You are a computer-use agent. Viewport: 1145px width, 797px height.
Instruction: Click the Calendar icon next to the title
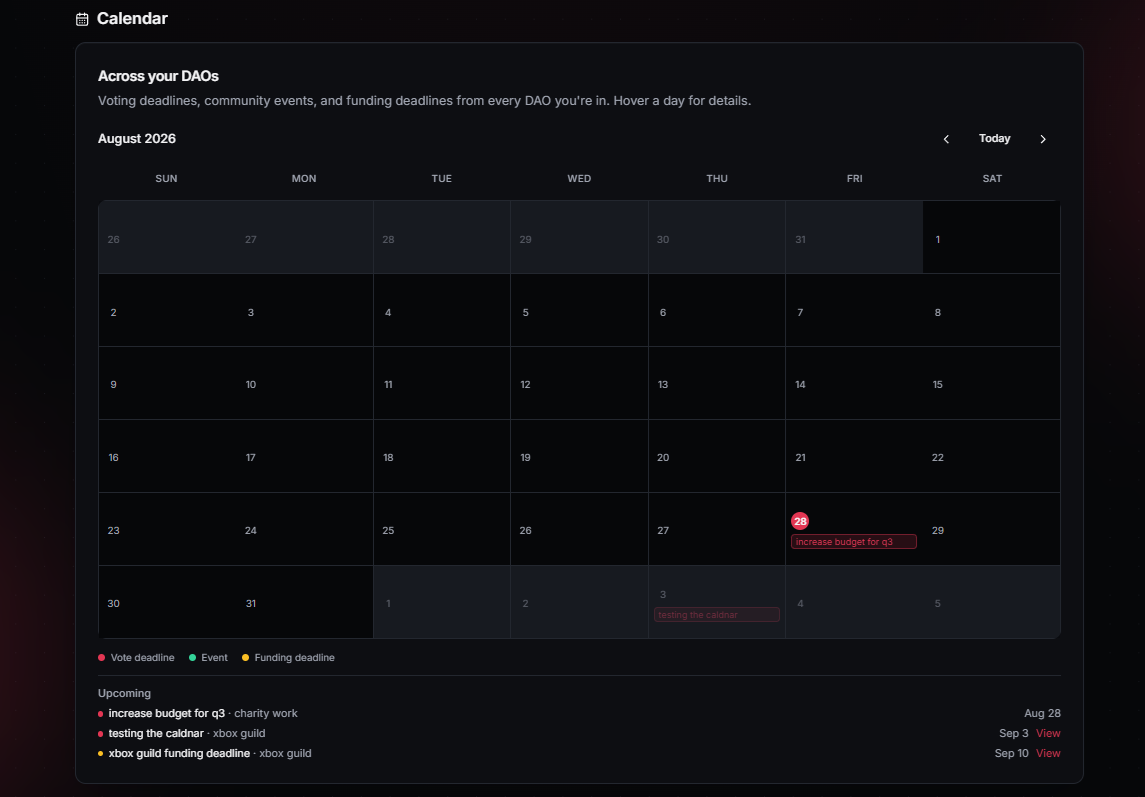click(82, 19)
